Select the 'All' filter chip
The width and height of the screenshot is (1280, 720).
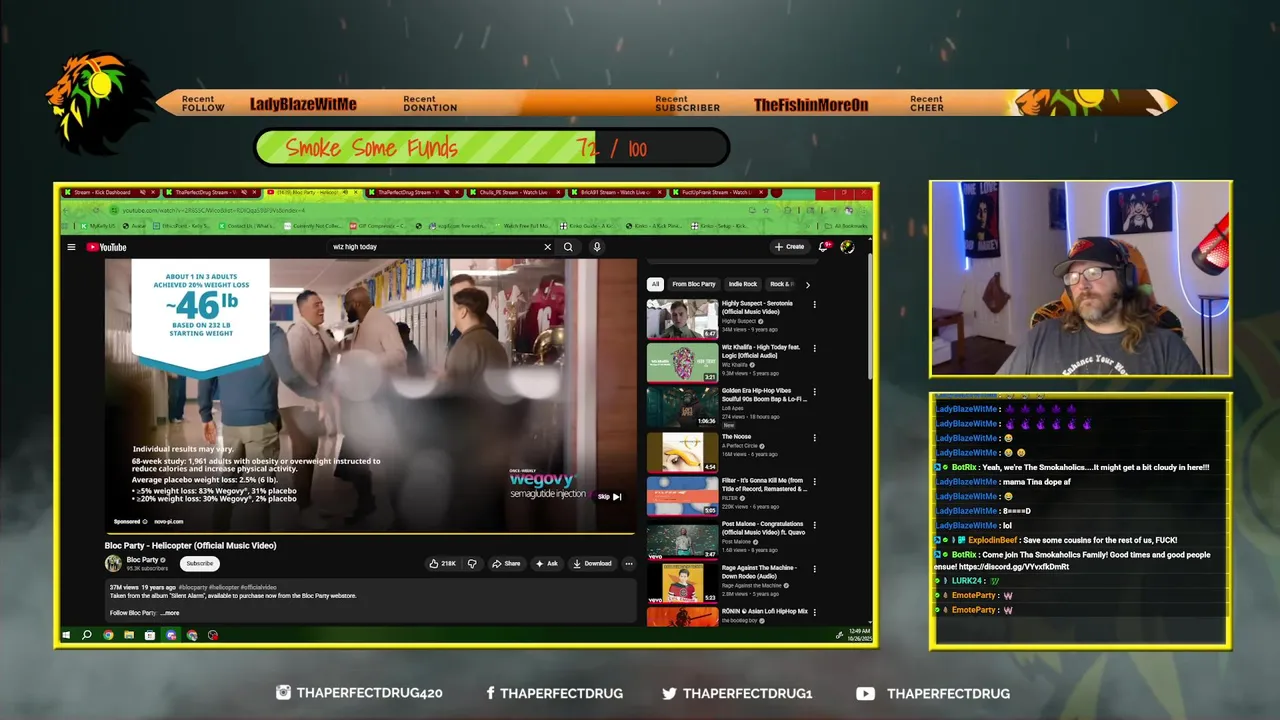point(655,284)
